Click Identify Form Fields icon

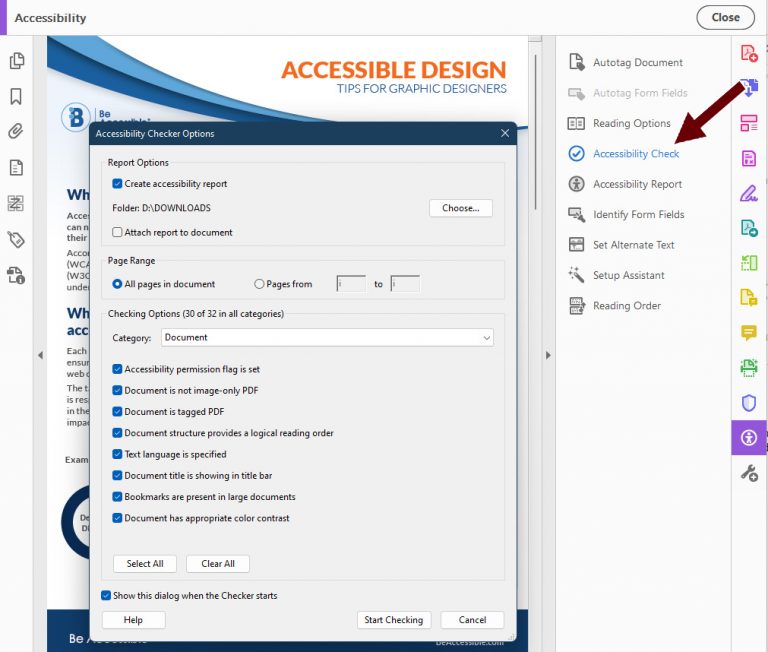click(576, 214)
